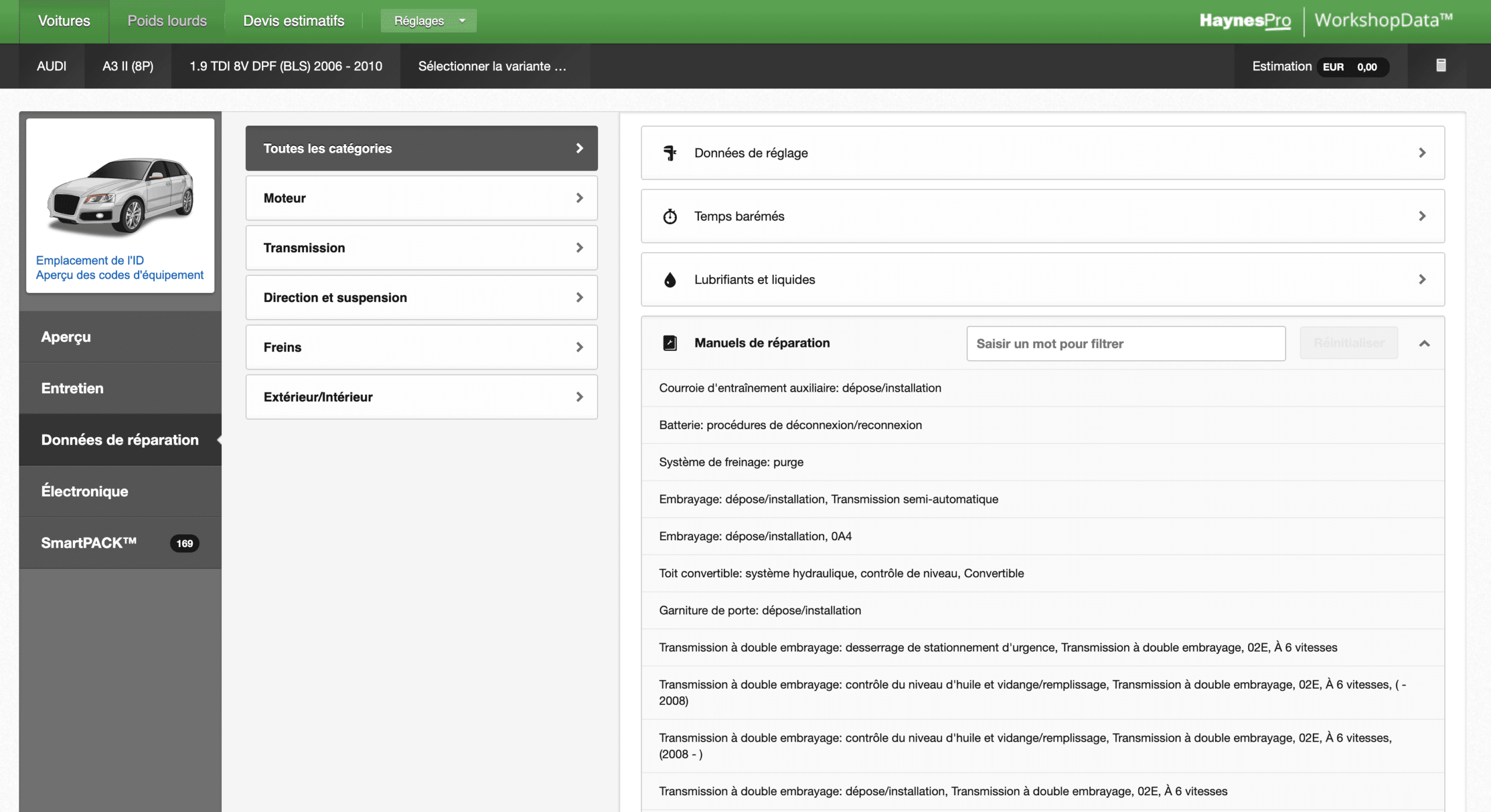Open the estimate calculator icon in header
The height and width of the screenshot is (812, 1491).
(x=1441, y=65)
